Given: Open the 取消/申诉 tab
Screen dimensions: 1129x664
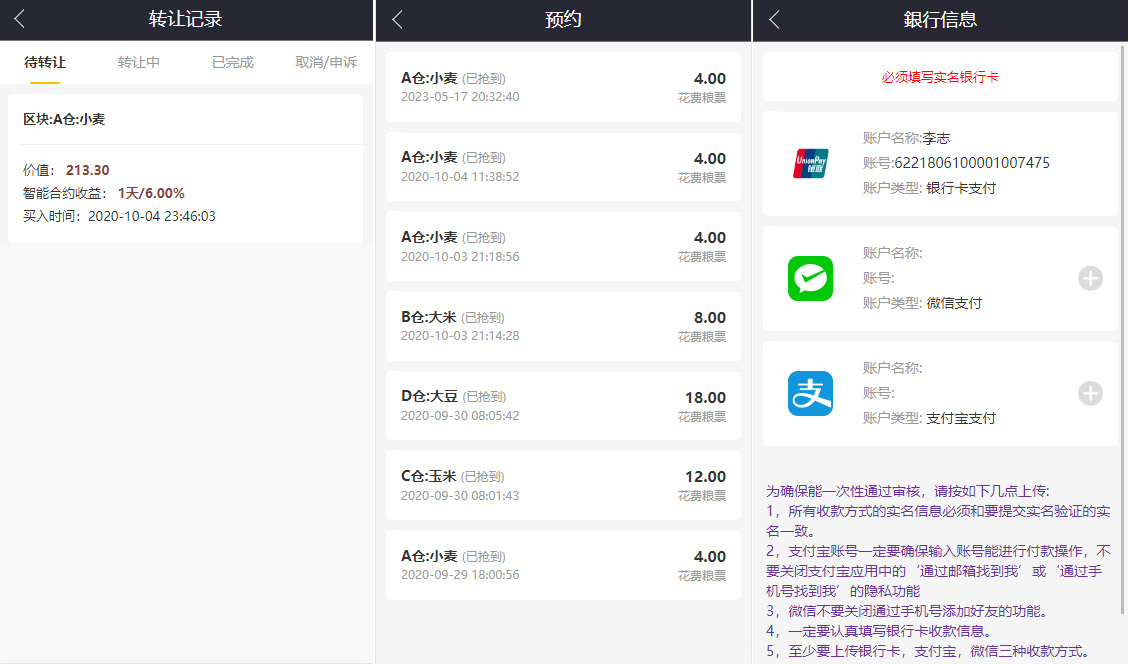Looking at the screenshot, I should click(x=326, y=62).
